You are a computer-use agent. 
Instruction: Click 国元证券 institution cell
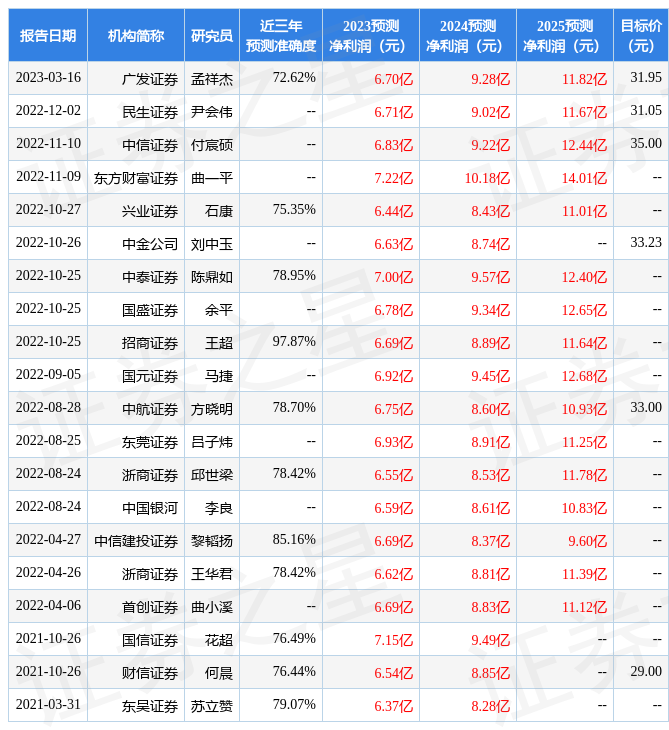point(150,377)
